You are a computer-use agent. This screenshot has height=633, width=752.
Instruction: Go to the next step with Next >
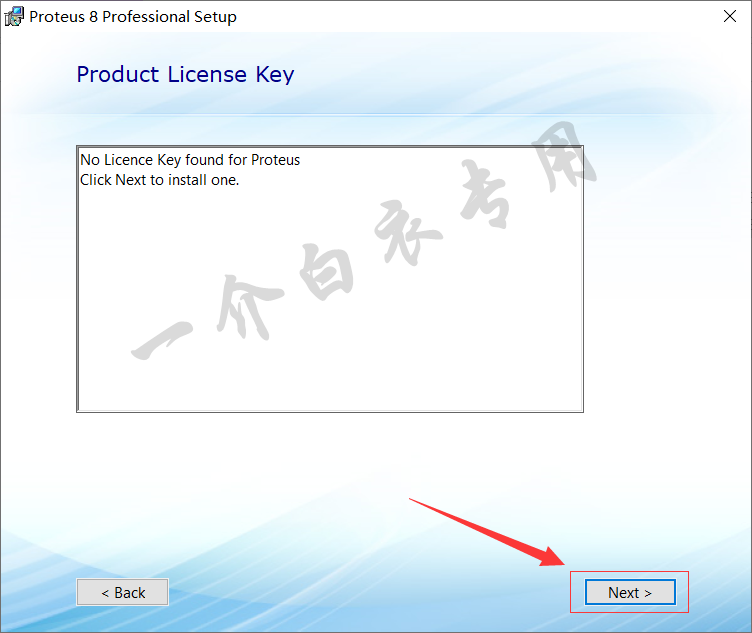[x=630, y=592]
